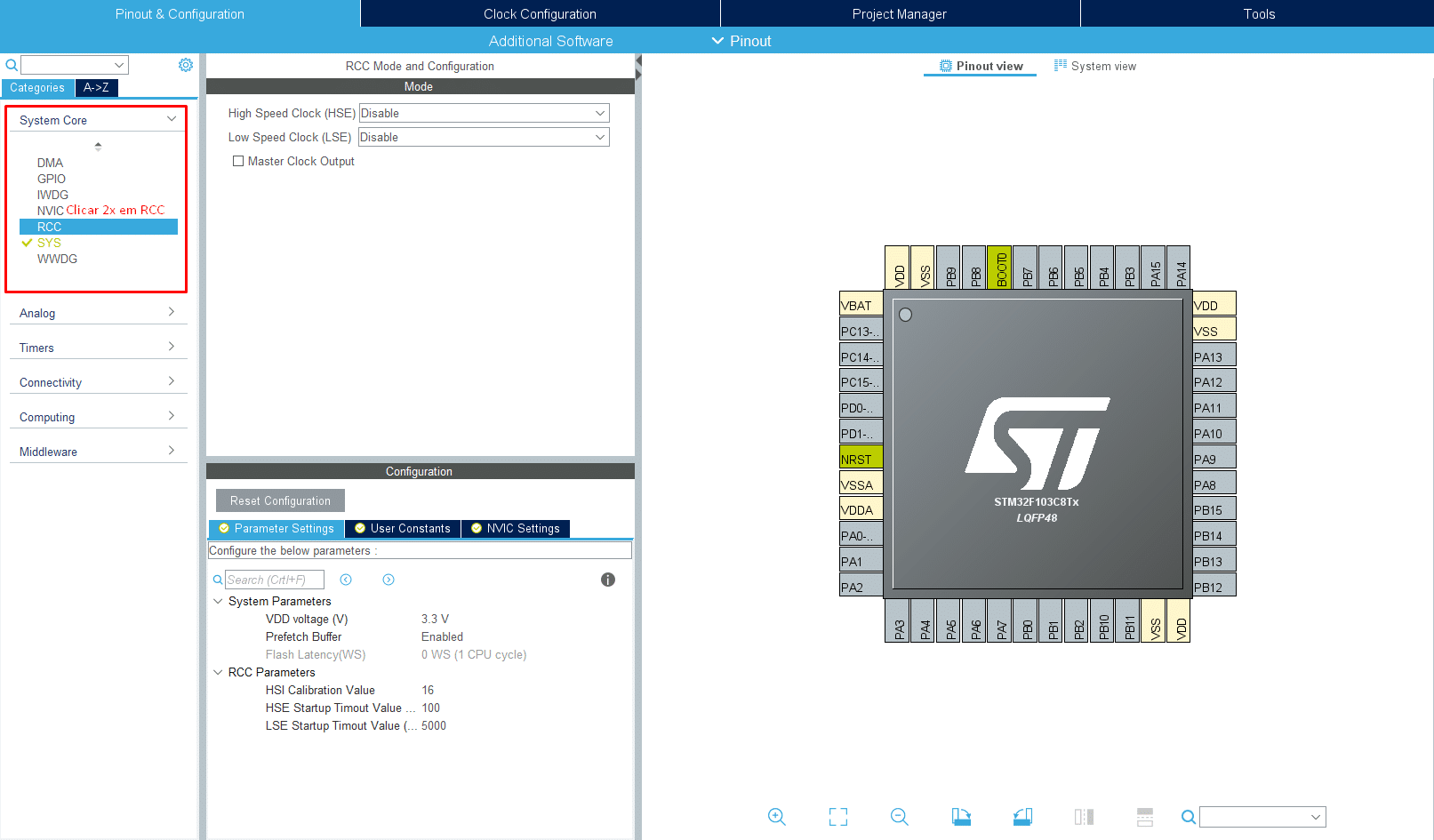The width and height of the screenshot is (1434, 840).
Task: Fit the chip pinout to the view
Action: click(x=838, y=817)
